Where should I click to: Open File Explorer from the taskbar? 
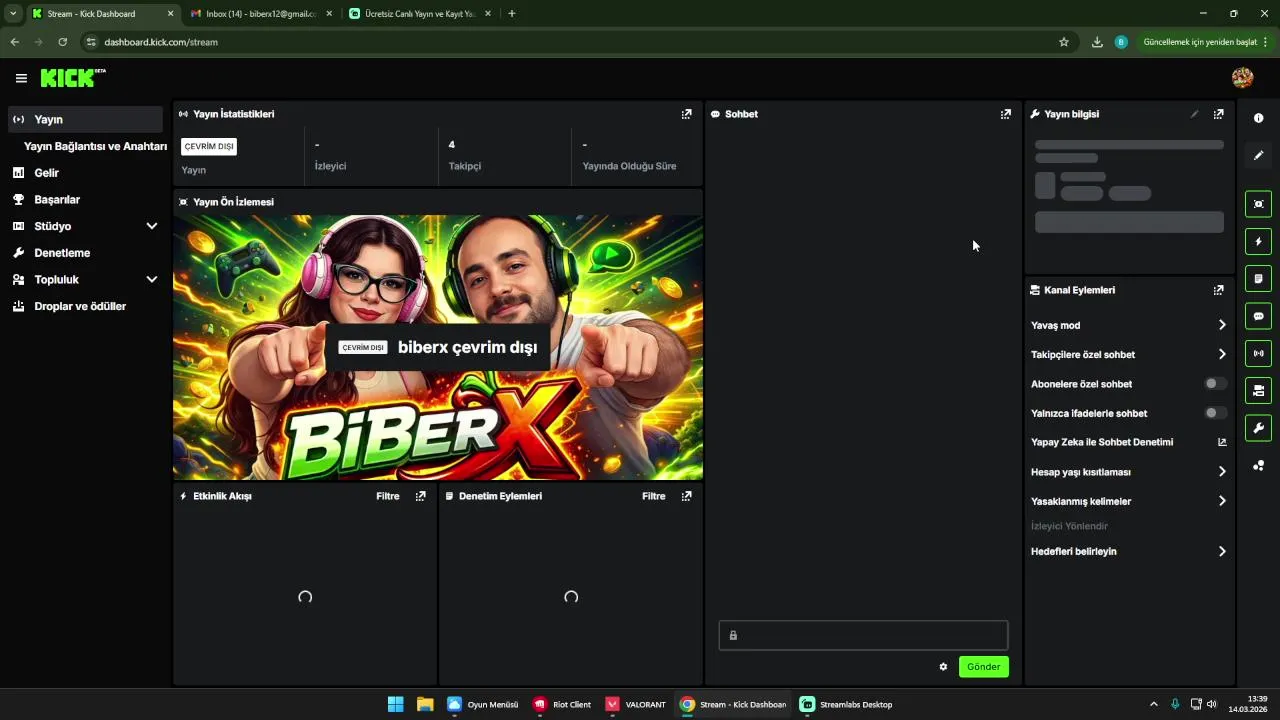click(425, 704)
